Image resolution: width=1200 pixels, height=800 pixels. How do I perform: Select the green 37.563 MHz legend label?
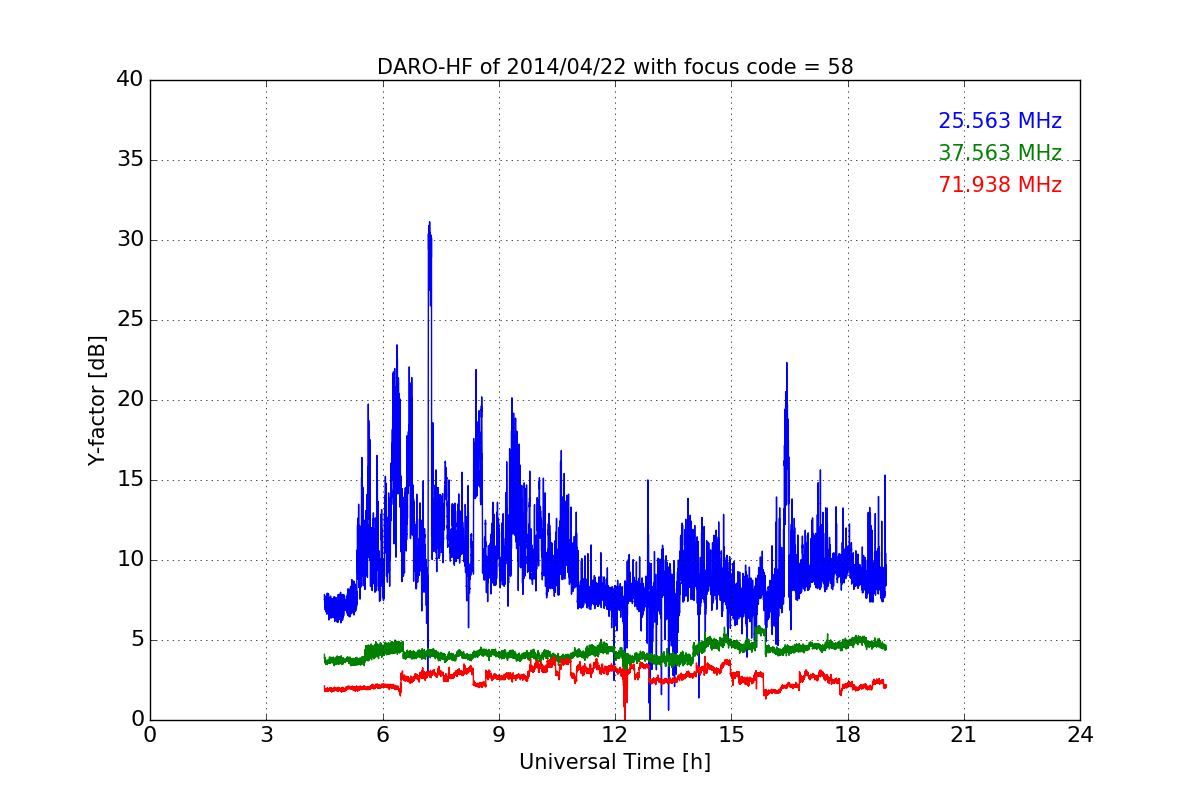coord(1000,153)
